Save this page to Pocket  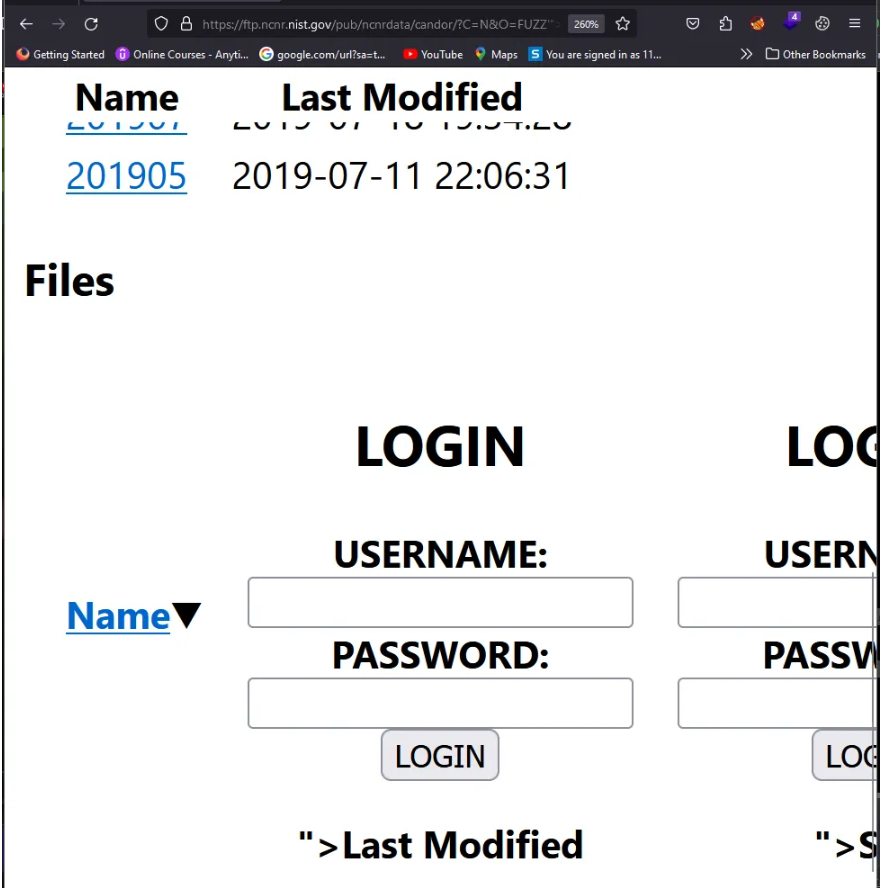693,23
